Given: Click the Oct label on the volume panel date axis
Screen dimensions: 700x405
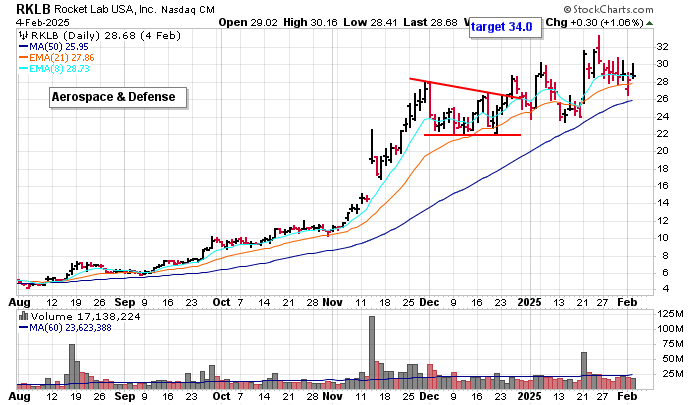Looking at the screenshot, I should click(x=221, y=396).
